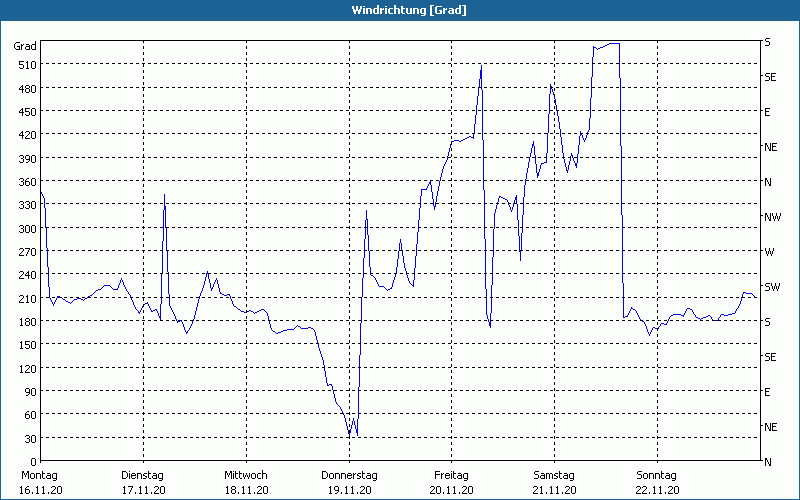Click the 'NW' compass label on right axis
Image resolution: width=800 pixels, height=500 pixels.
click(772, 217)
